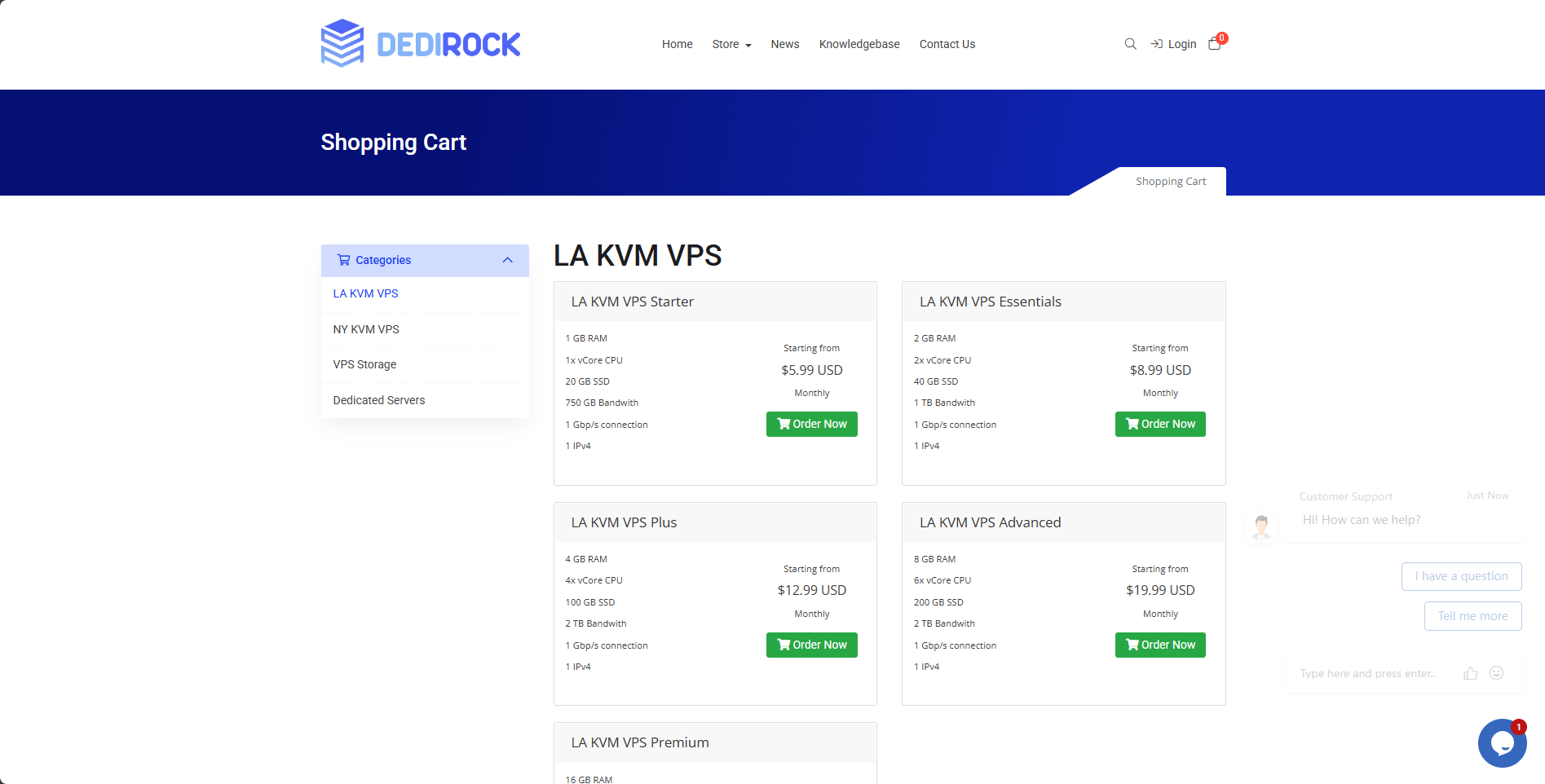Open the shopping cart bag icon

click(x=1215, y=43)
